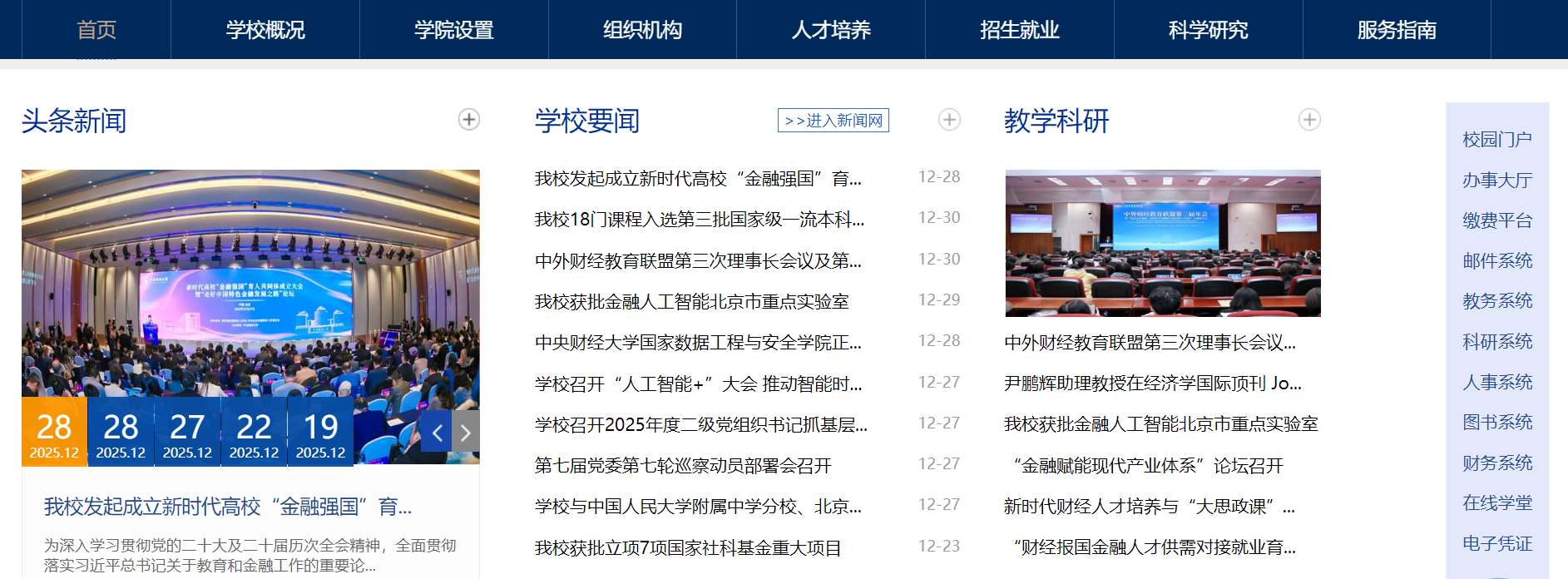Expand more 教学科研 items via plus icon
The width and height of the screenshot is (1568, 579).
point(1309,120)
